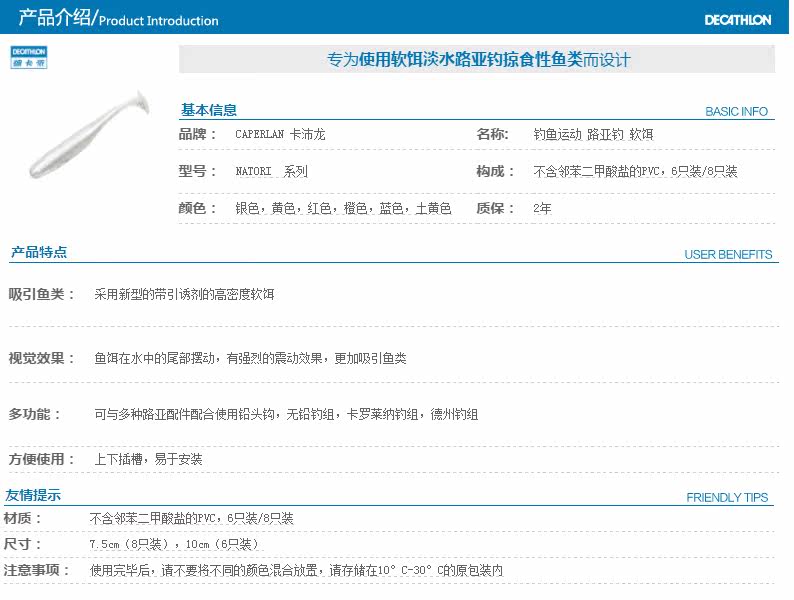
Task: Click the 材质 value about 不含邻苯二甲酸盐的PVC
Action: 191,518
